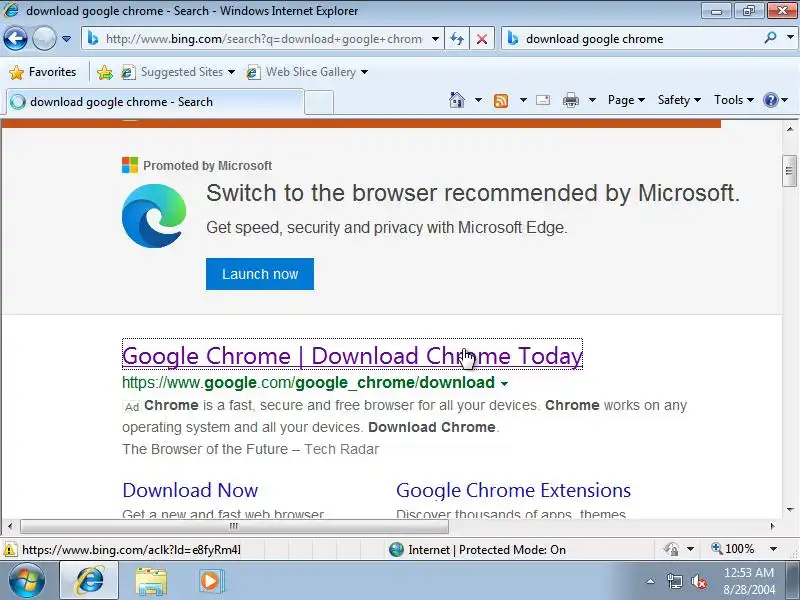Show hidden tray icons arrow

click(x=651, y=581)
